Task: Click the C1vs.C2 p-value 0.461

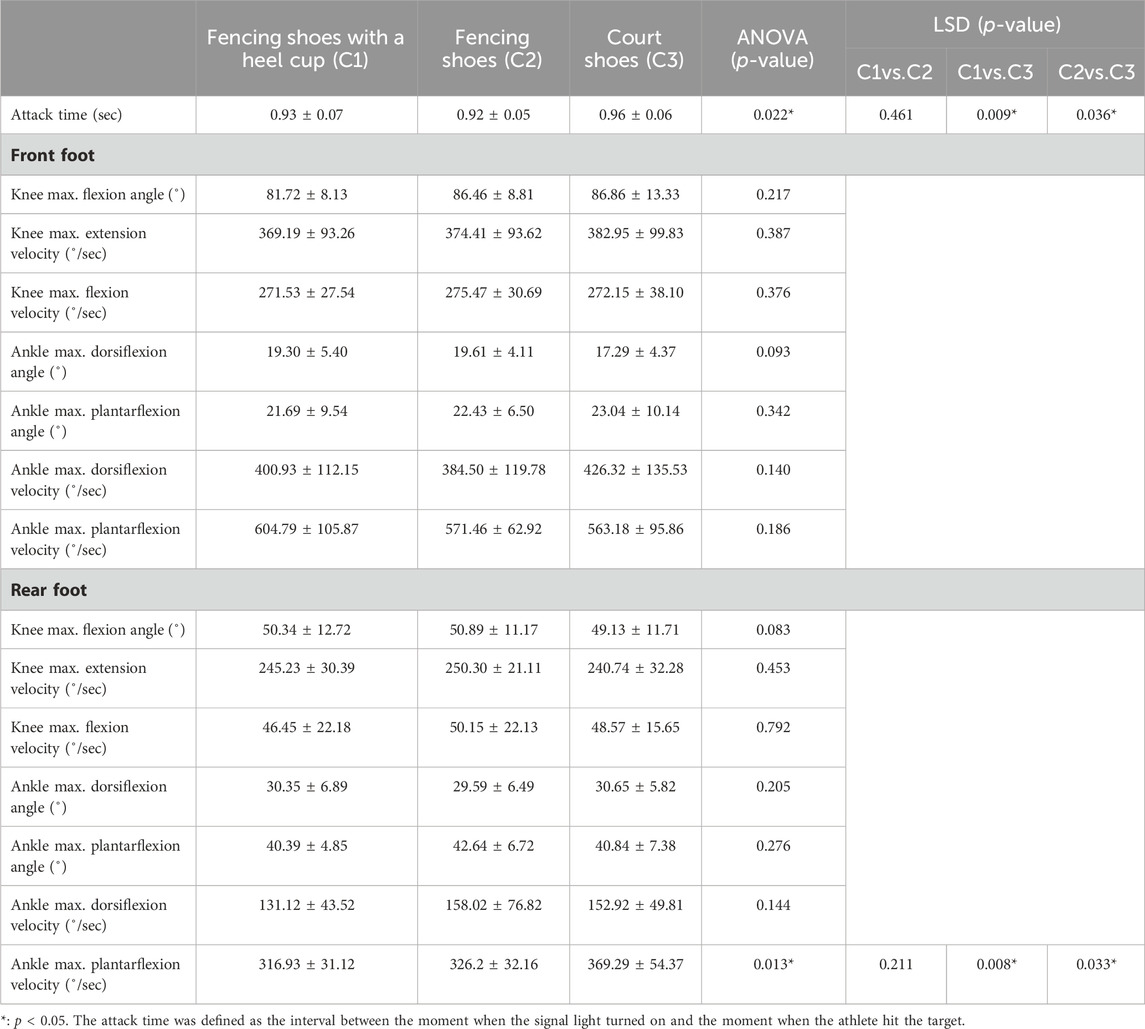Action: [x=896, y=115]
